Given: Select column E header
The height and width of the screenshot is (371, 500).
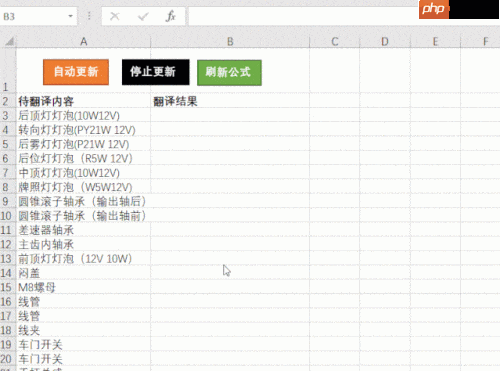Looking at the screenshot, I should tap(435, 42).
